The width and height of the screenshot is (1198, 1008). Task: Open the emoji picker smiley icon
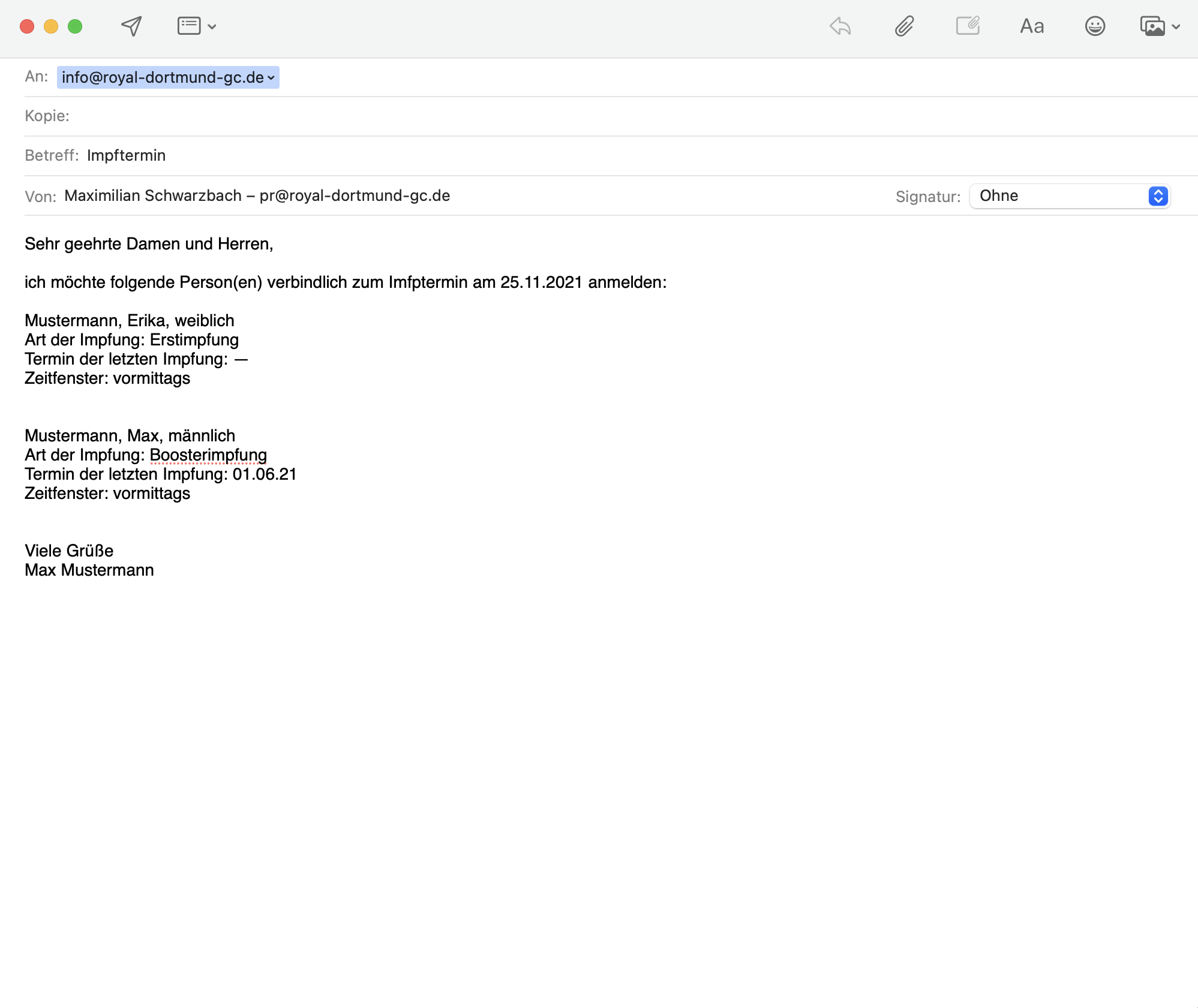point(1095,26)
